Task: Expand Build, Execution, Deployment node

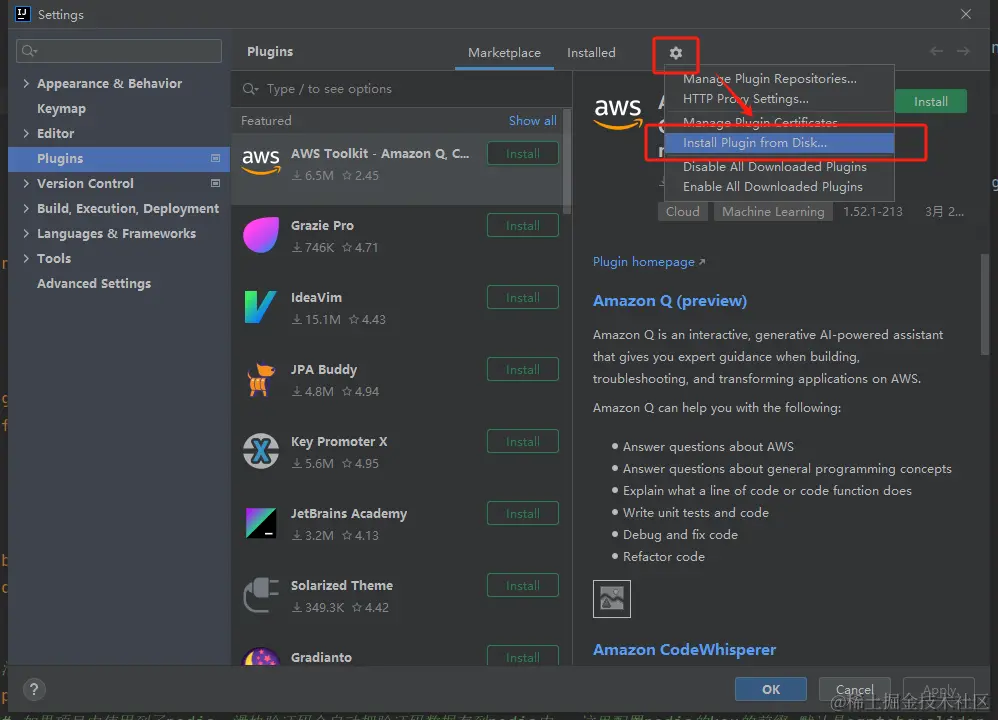Action: click(26, 208)
